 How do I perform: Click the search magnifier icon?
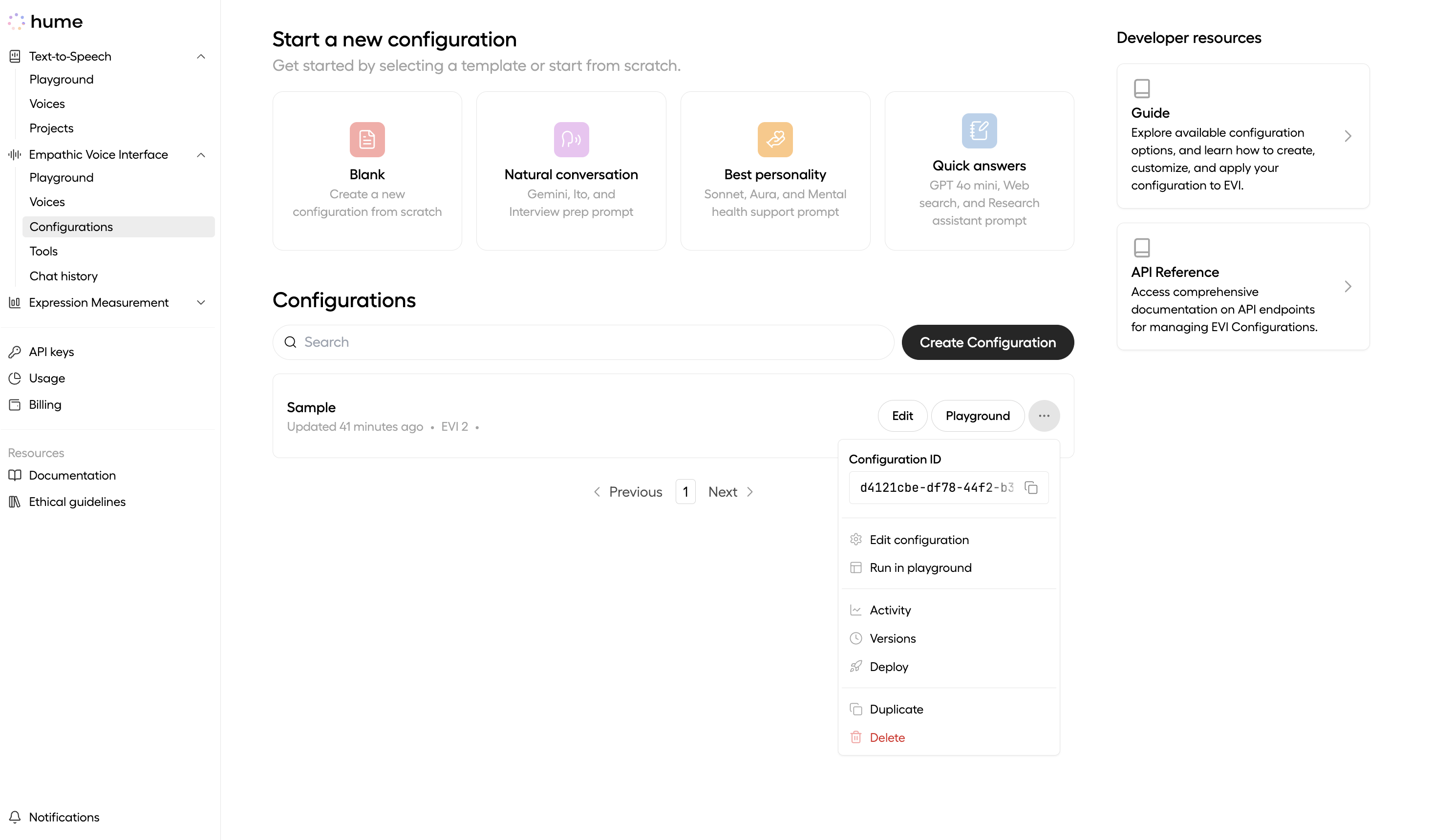[x=290, y=342]
